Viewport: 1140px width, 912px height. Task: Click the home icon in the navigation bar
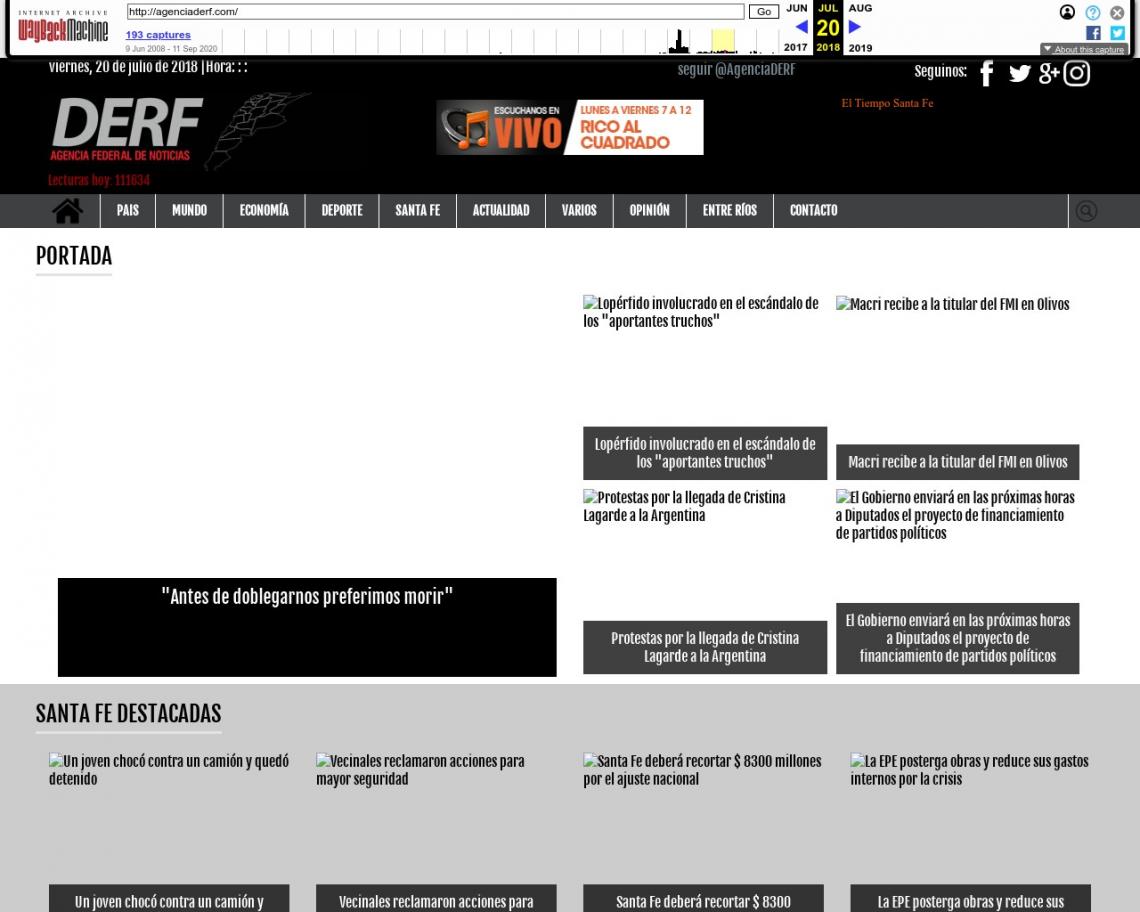(68, 211)
